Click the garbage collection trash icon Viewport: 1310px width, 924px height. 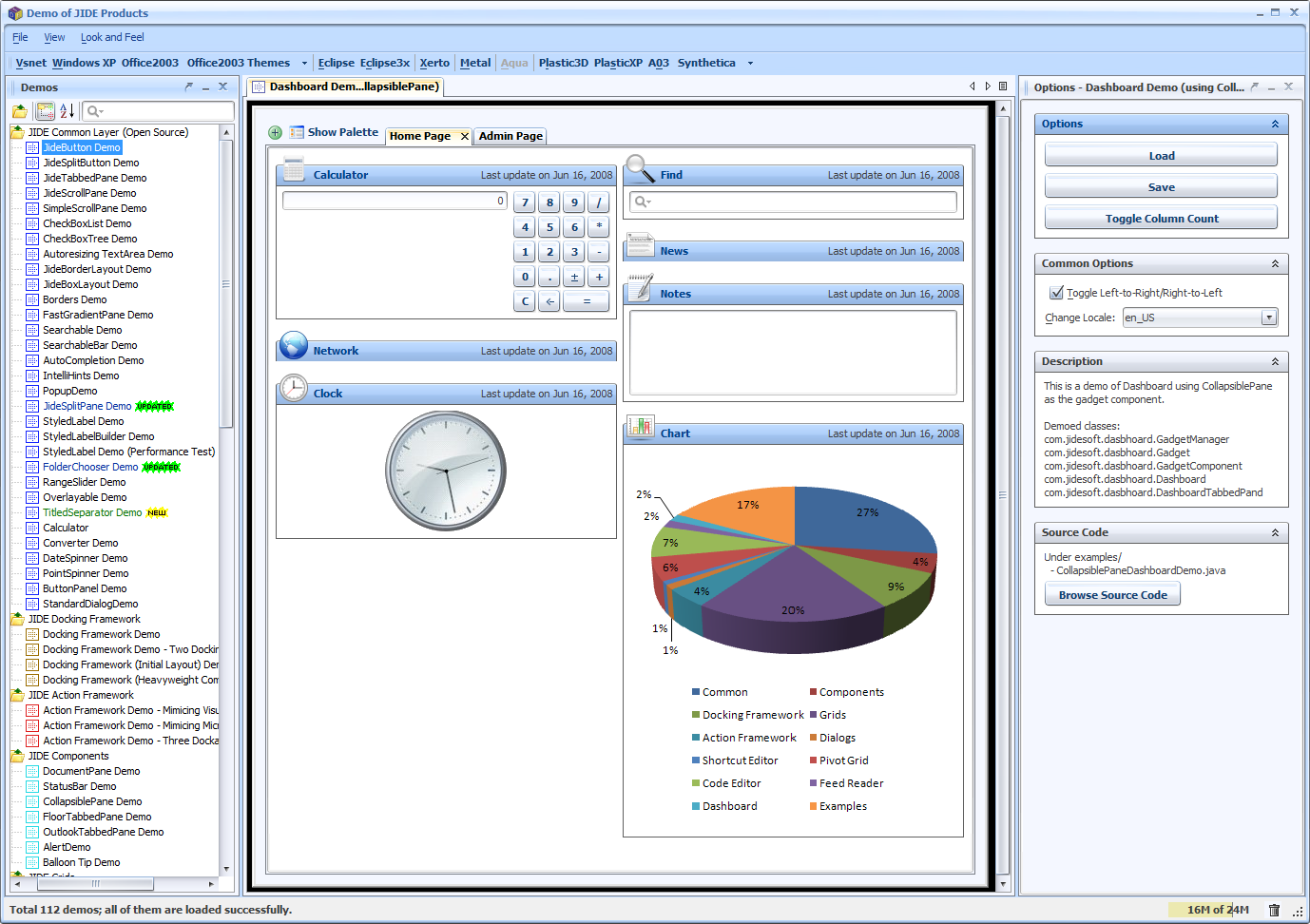[x=1274, y=910]
